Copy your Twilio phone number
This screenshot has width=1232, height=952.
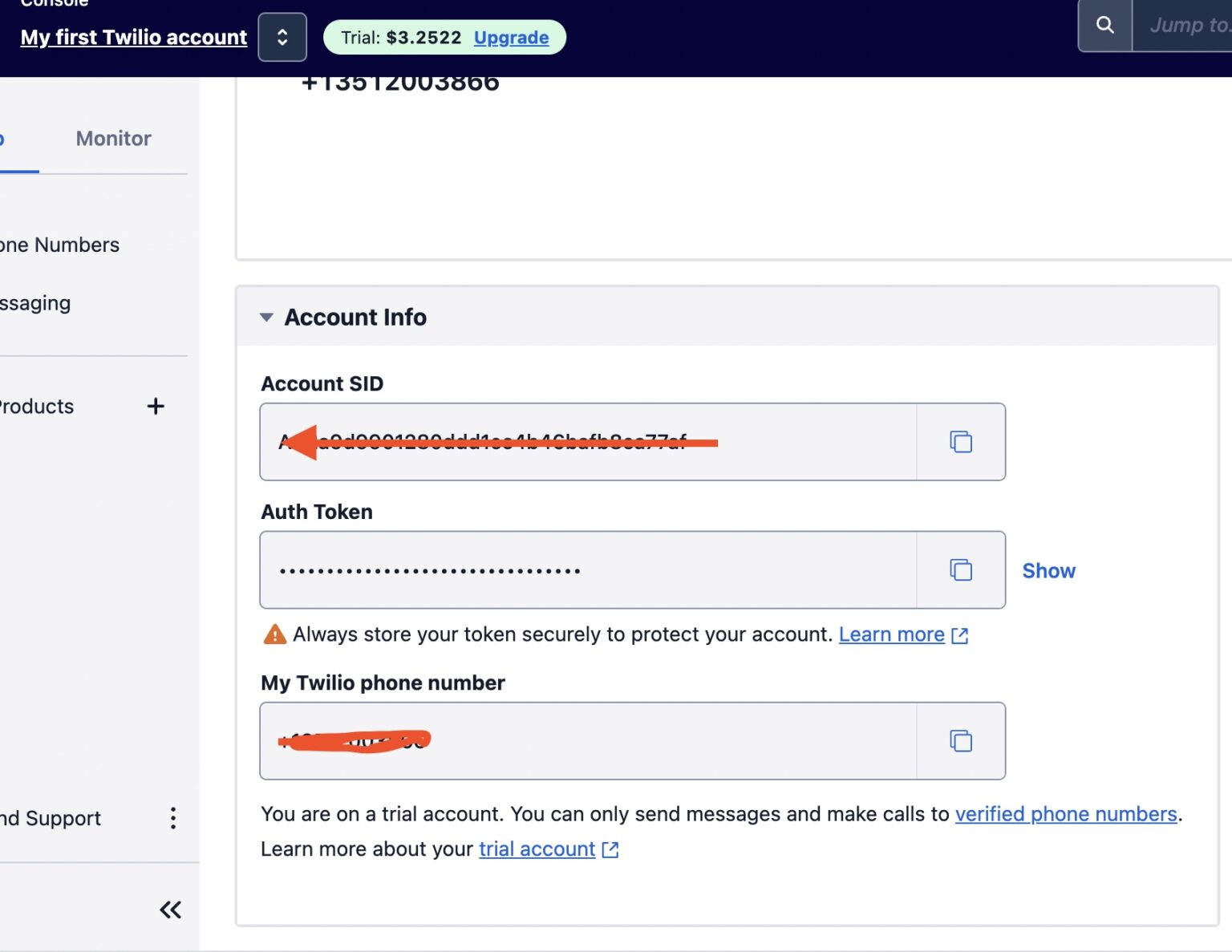coord(960,741)
